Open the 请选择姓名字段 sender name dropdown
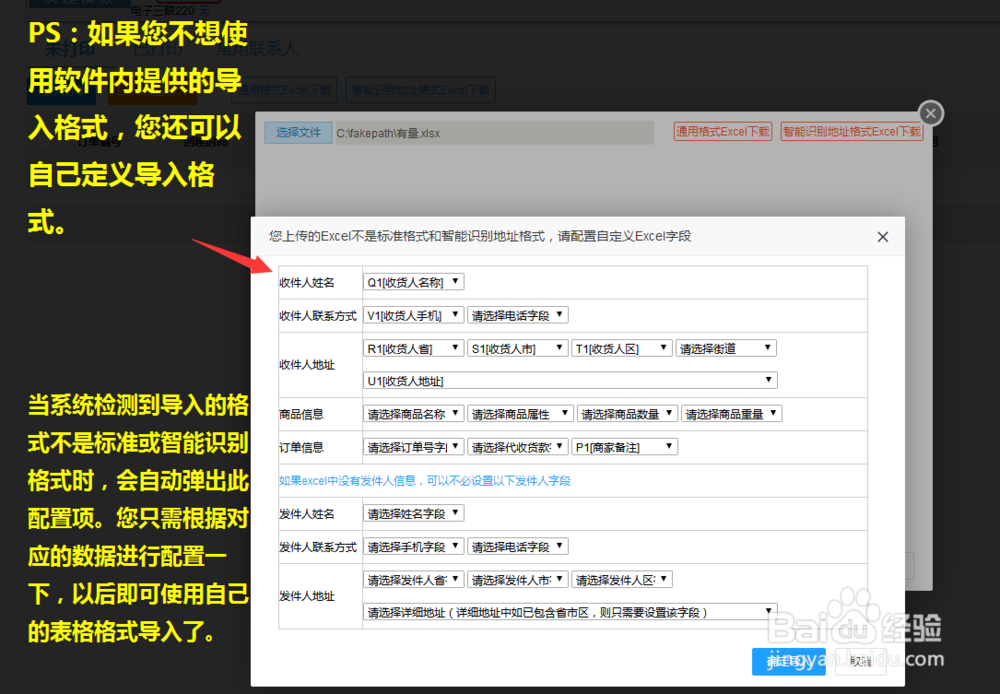The width and height of the screenshot is (1000, 694). pyautogui.click(x=413, y=513)
